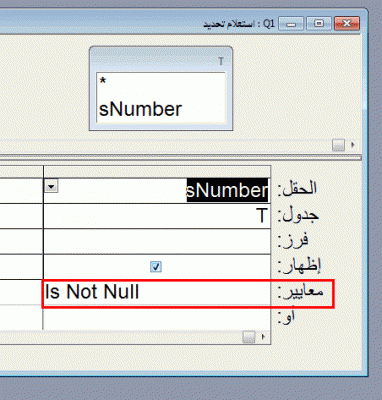This screenshot has width=382, height=400.
Task: Click the Sort row label فرز
Action: pos(293,241)
